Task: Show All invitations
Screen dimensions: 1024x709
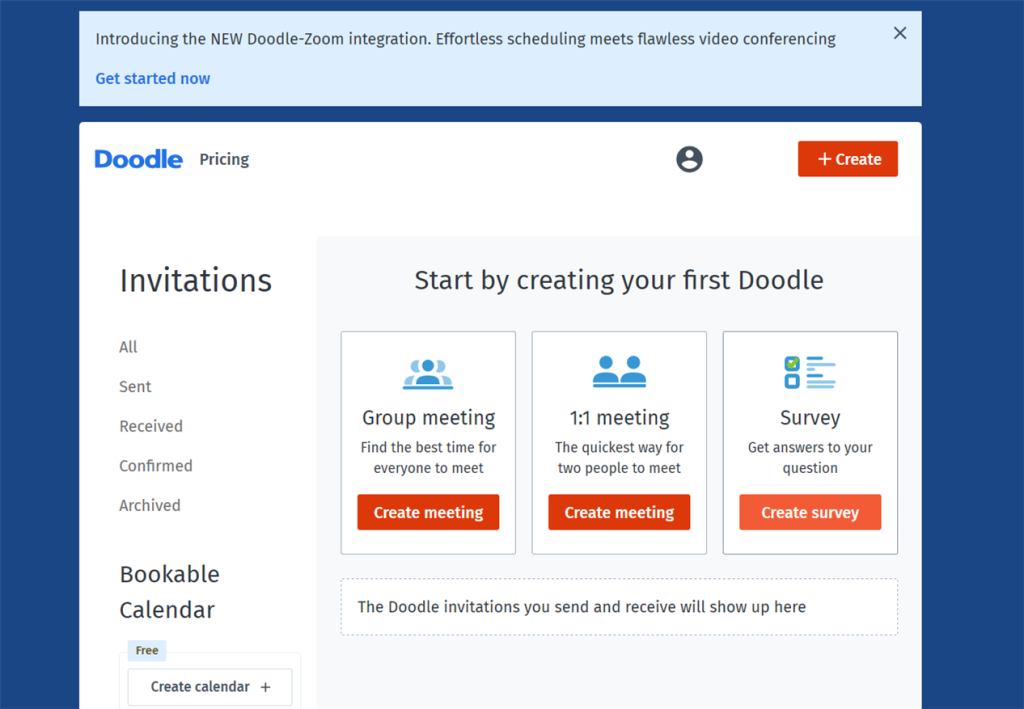Action: tap(128, 347)
